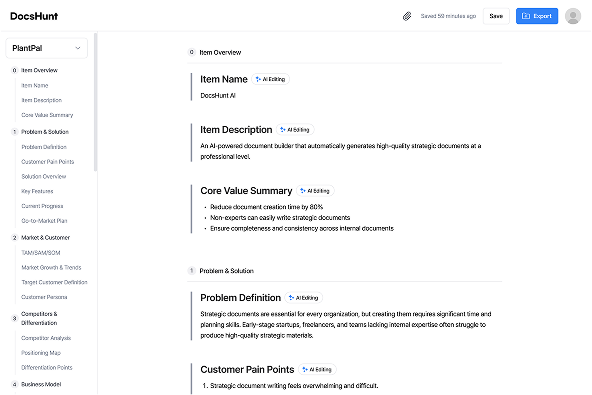592x395 pixels.
Task: Jump to Key Features in sidebar
Action: 37,191
